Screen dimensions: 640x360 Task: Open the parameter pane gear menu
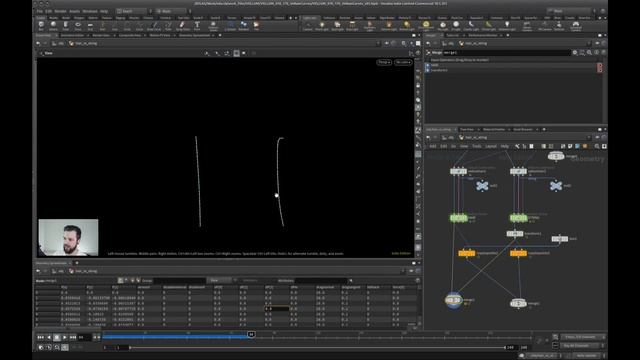point(575,53)
